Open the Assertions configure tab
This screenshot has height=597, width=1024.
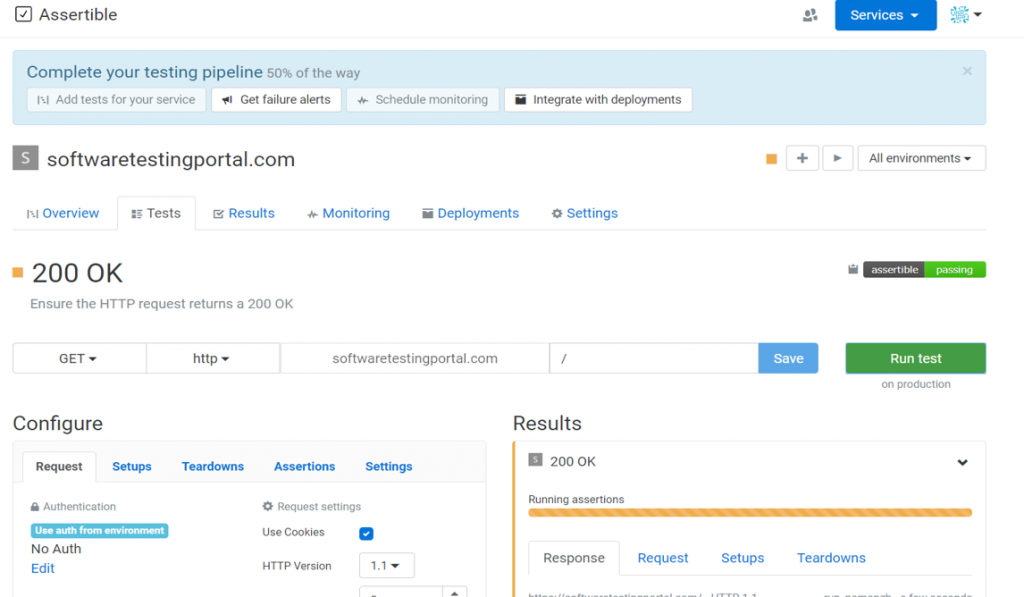[x=304, y=466]
